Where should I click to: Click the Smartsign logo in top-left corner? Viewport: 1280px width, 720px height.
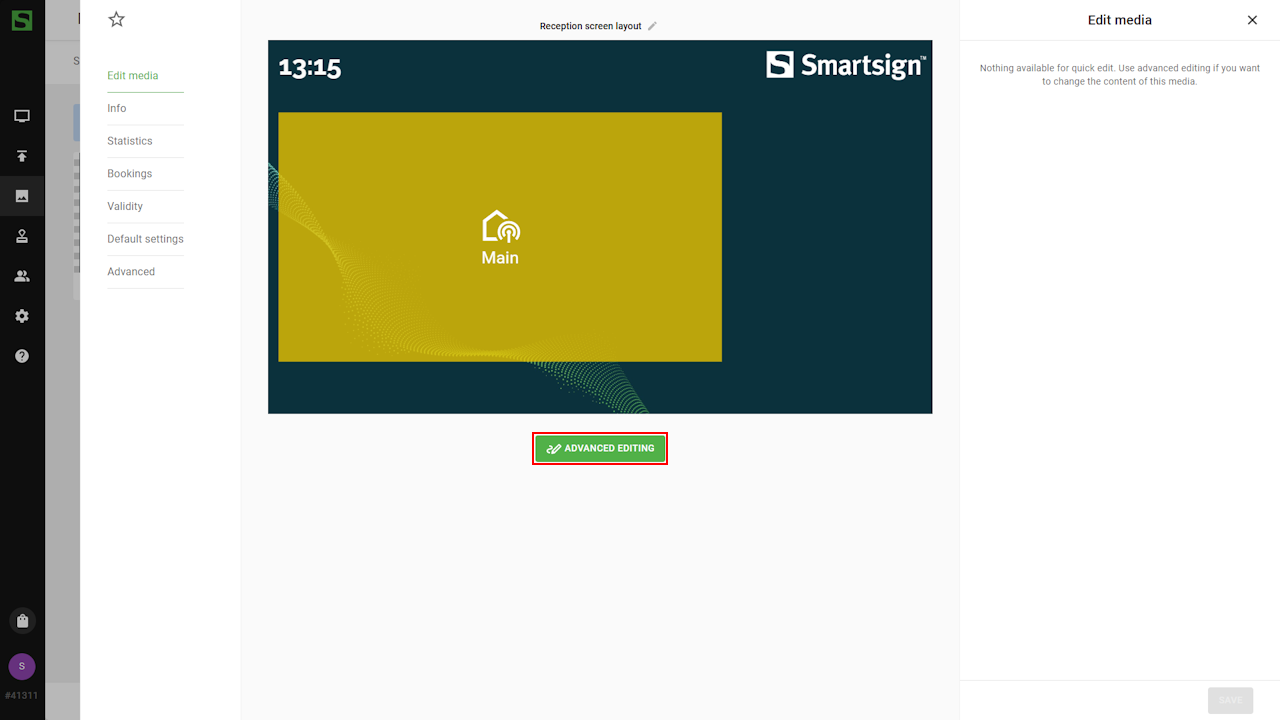click(x=22, y=20)
